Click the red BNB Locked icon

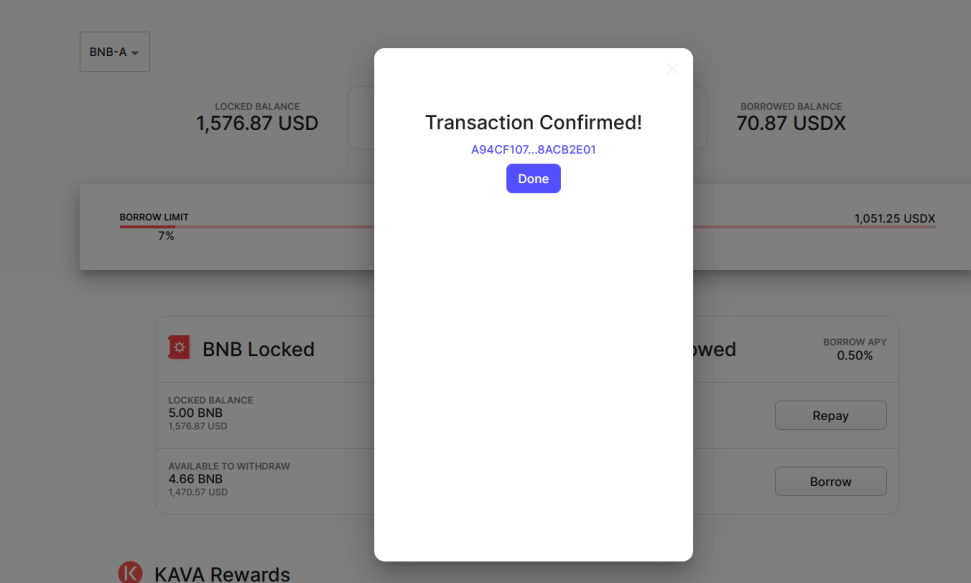[x=179, y=348]
